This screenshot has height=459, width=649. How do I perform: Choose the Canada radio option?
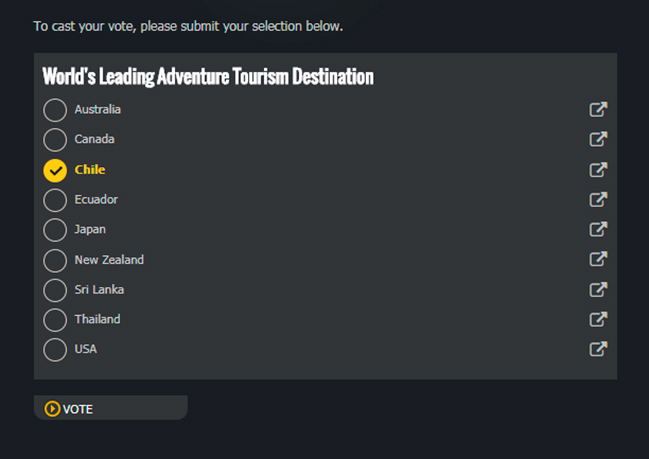coord(55,140)
